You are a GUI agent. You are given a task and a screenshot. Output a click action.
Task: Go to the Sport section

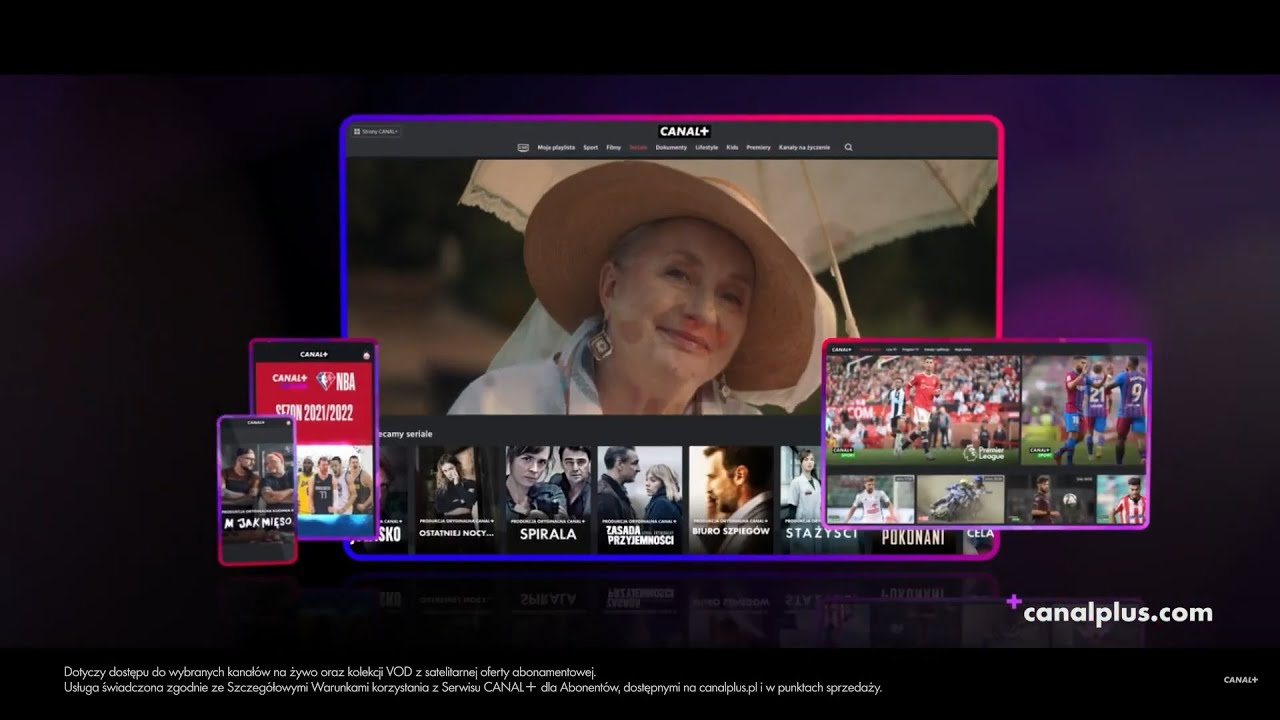click(591, 147)
